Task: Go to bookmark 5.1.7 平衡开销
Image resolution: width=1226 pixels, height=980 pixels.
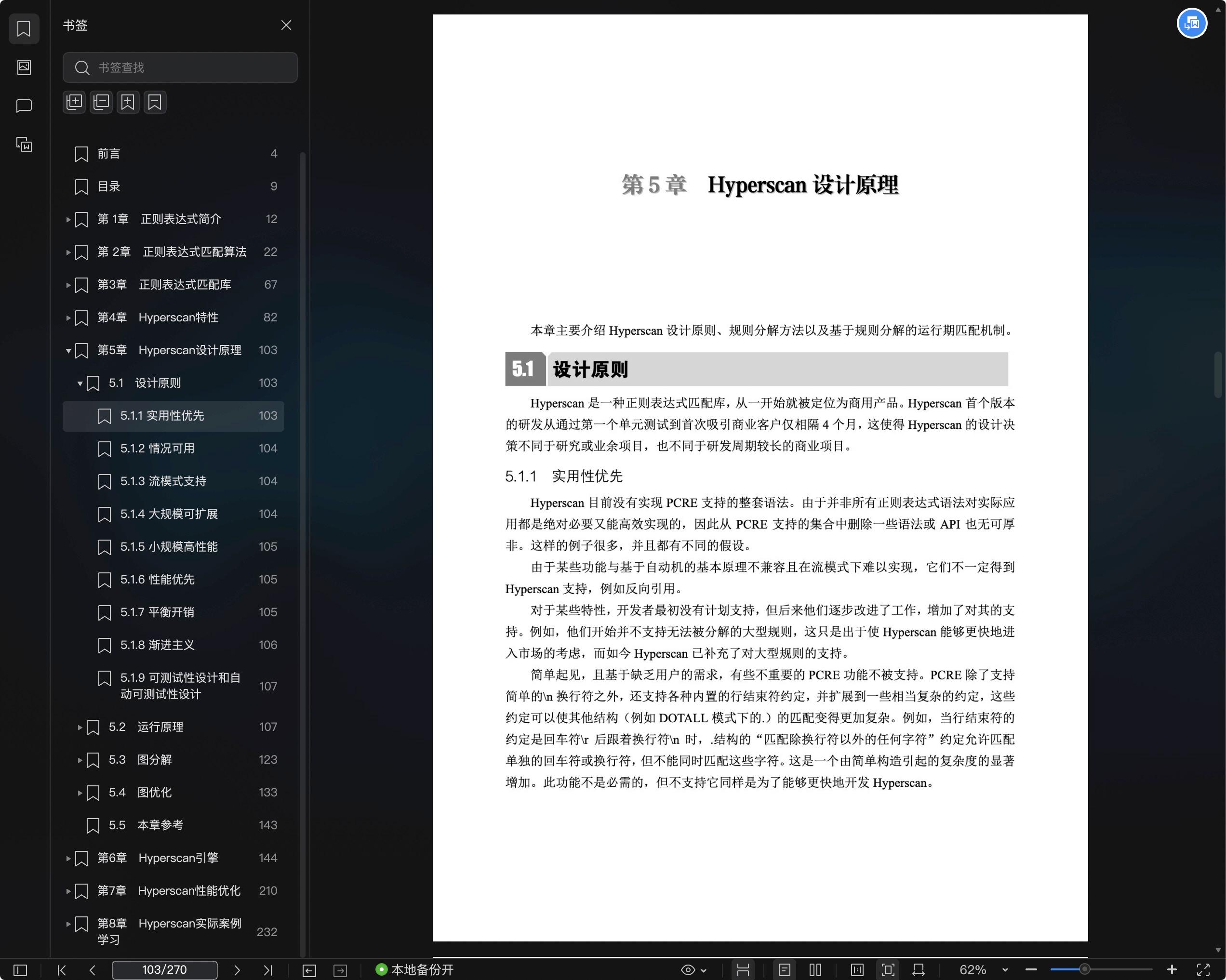Action: [x=173, y=613]
